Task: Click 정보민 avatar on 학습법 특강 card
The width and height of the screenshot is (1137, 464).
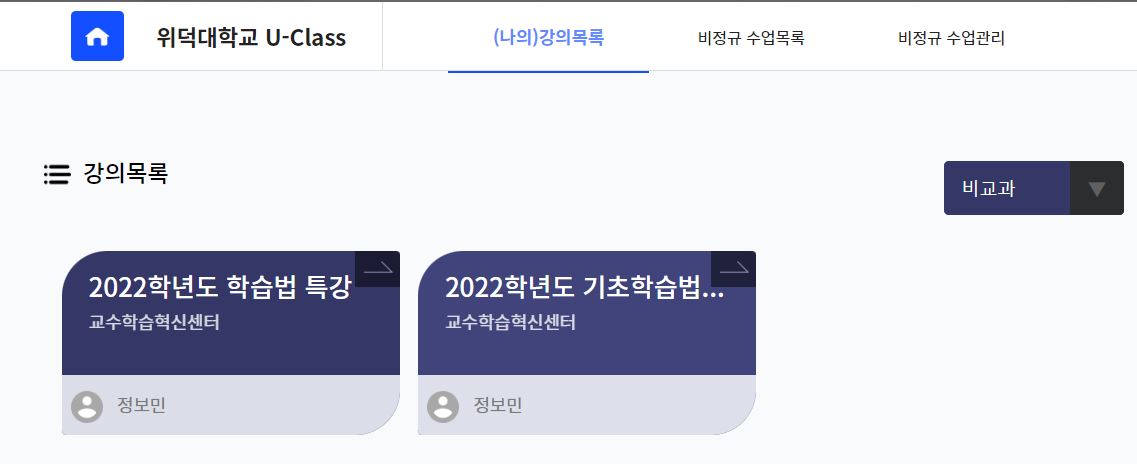Action: [x=87, y=407]
